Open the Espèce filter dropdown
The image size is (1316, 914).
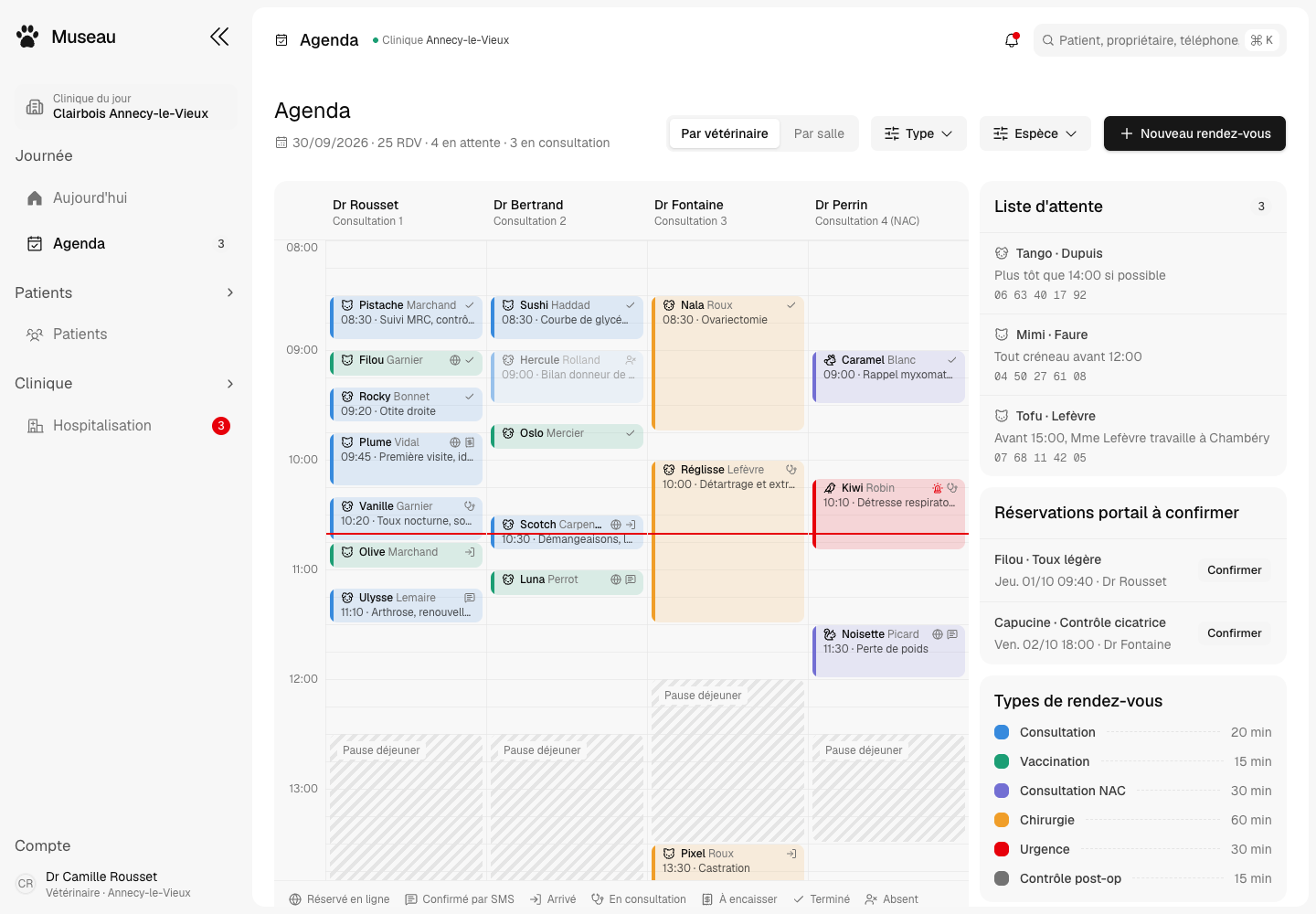(x=1035, y=133)
